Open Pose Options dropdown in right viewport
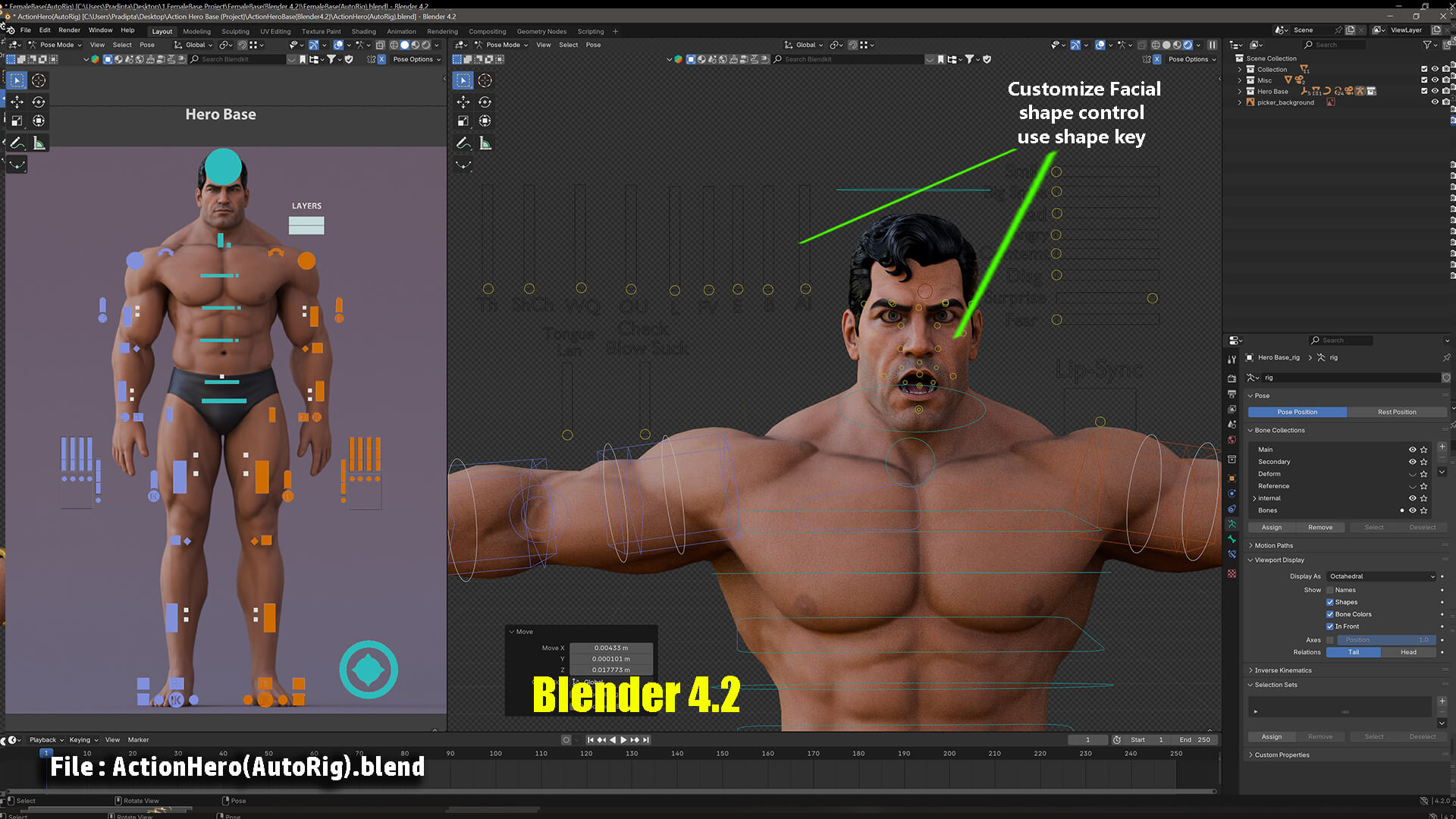This screenshot has width=1456, height=819. 1191,59
